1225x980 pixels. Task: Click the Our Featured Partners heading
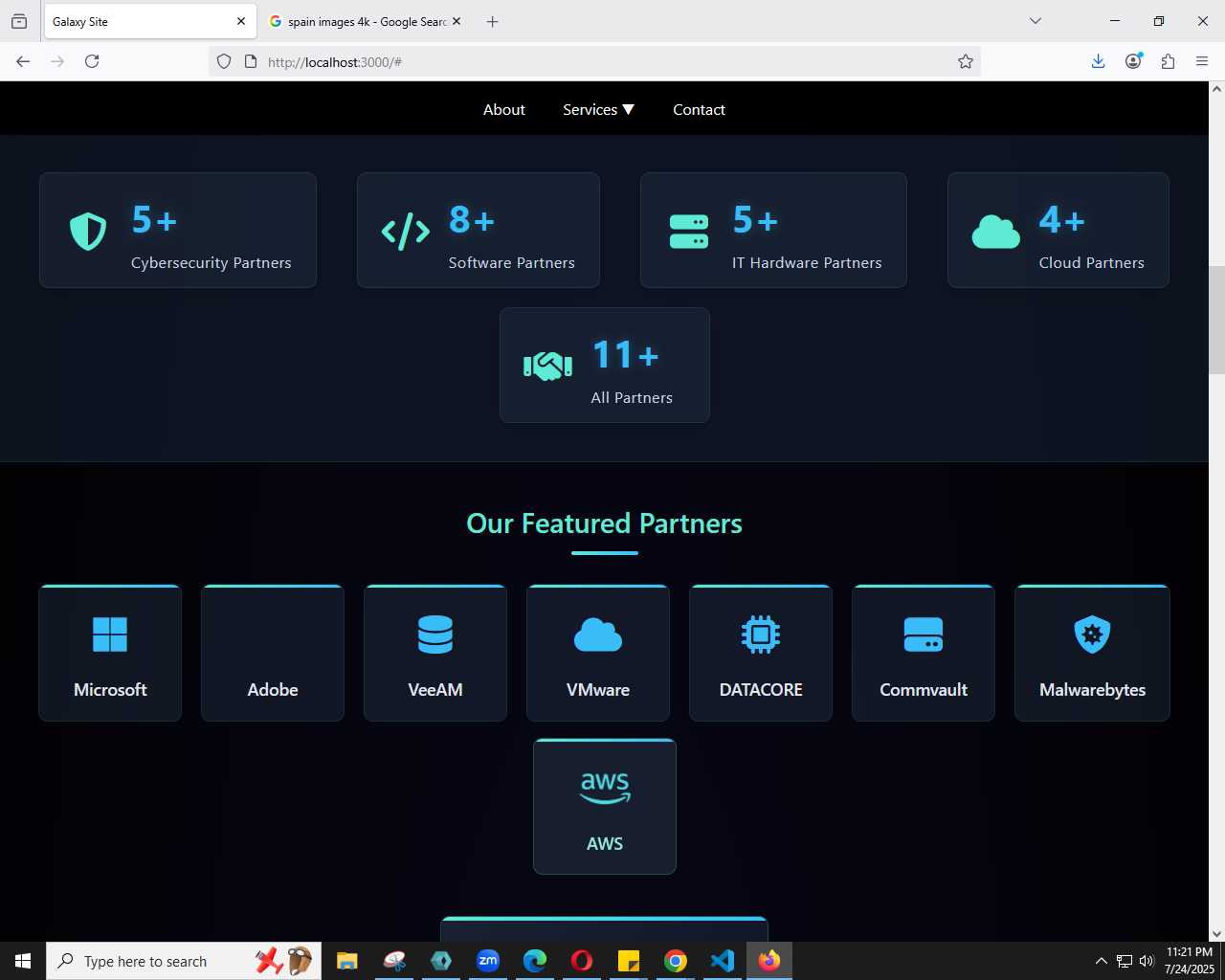[604, 523]
